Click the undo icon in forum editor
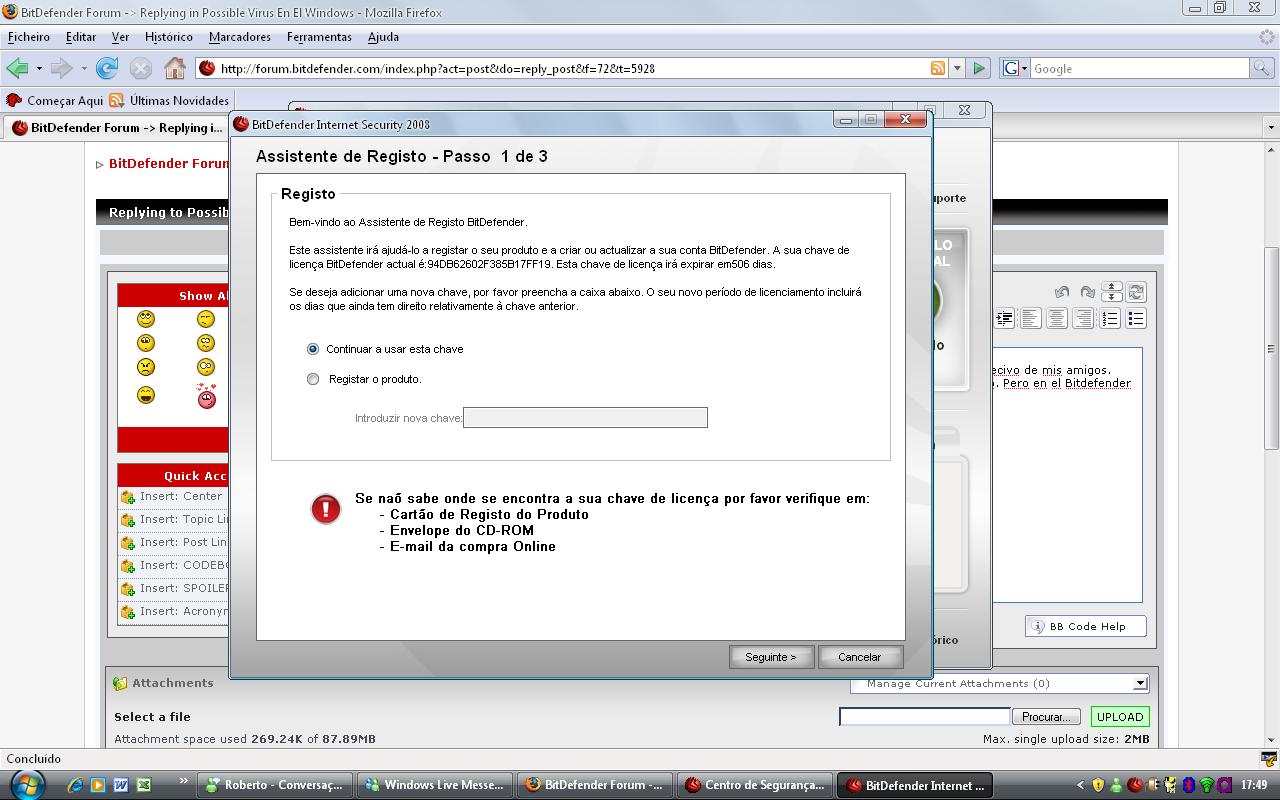This screenshot has width=1280, height=800. click(x=1062, y=292)
